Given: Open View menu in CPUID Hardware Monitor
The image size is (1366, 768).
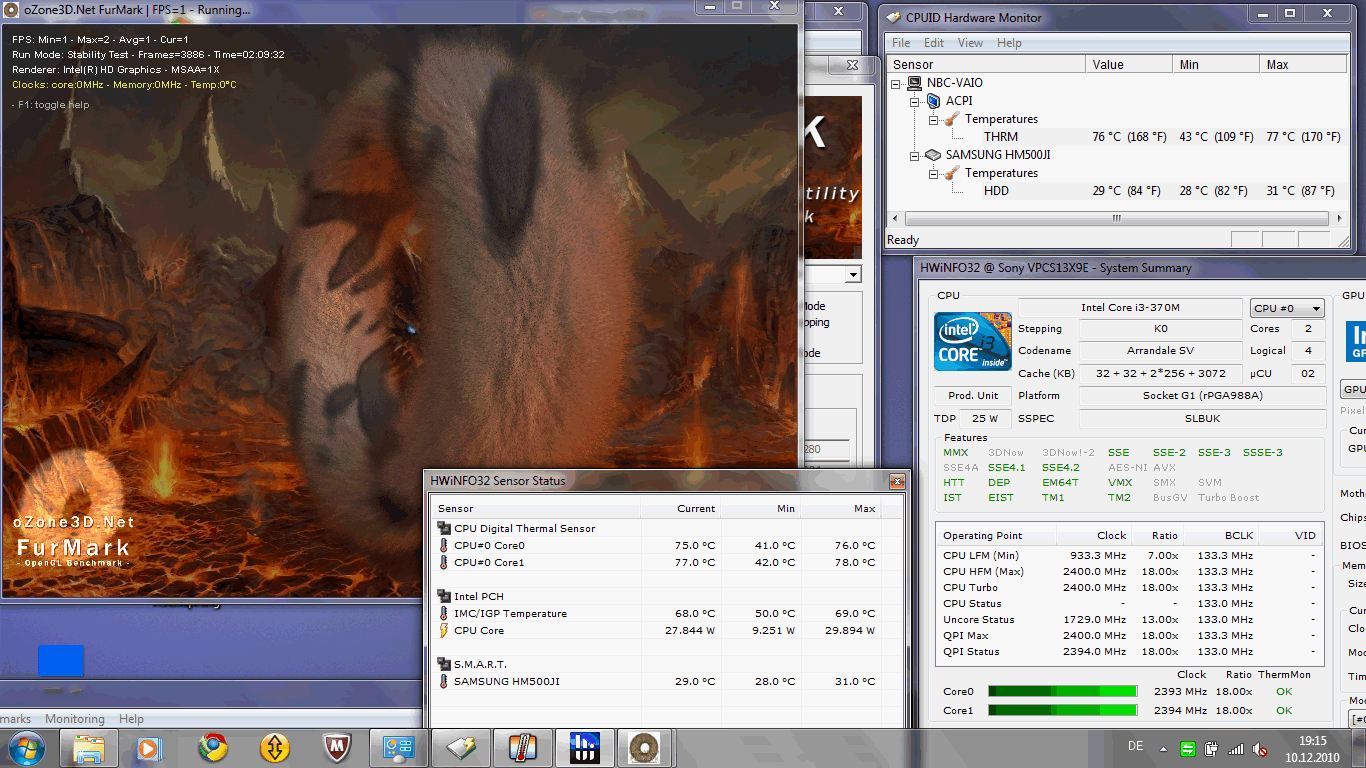Looking at the screenshot, I should tap(970, 43).
